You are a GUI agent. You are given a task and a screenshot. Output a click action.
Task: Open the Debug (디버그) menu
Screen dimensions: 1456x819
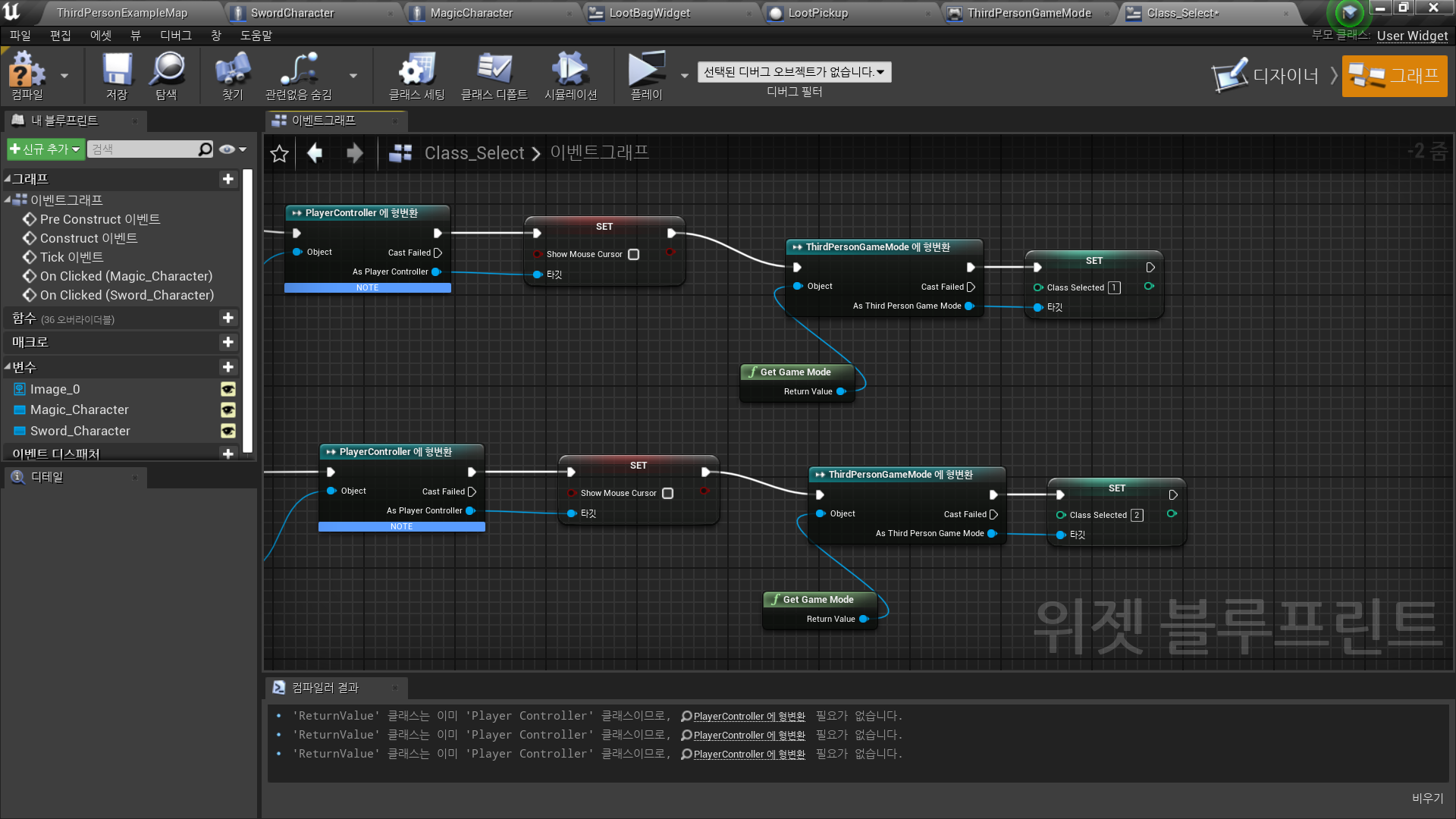click(x=175, y=36)
